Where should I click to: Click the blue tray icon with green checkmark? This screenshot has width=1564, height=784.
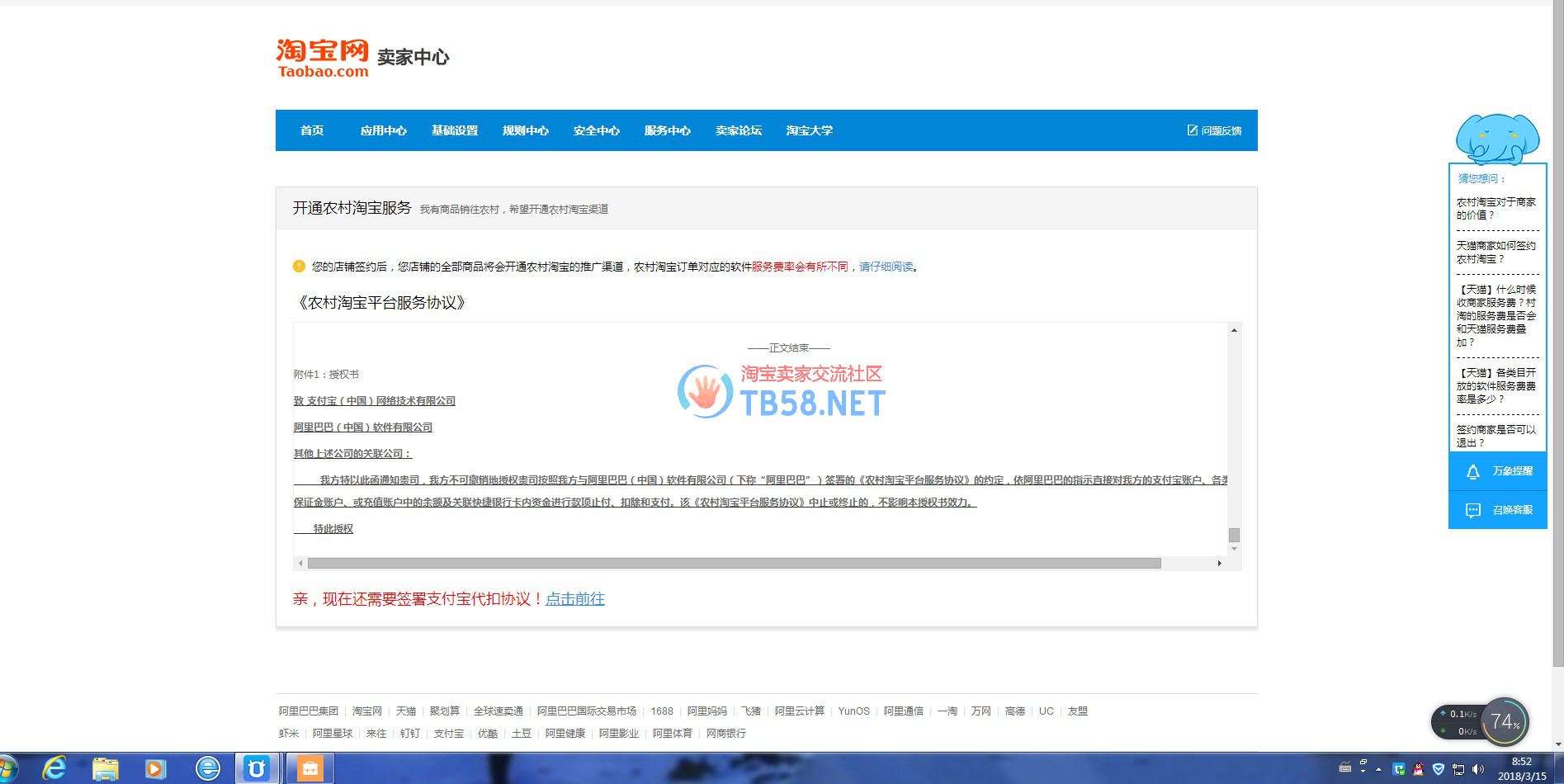[x=1399, y=769]
